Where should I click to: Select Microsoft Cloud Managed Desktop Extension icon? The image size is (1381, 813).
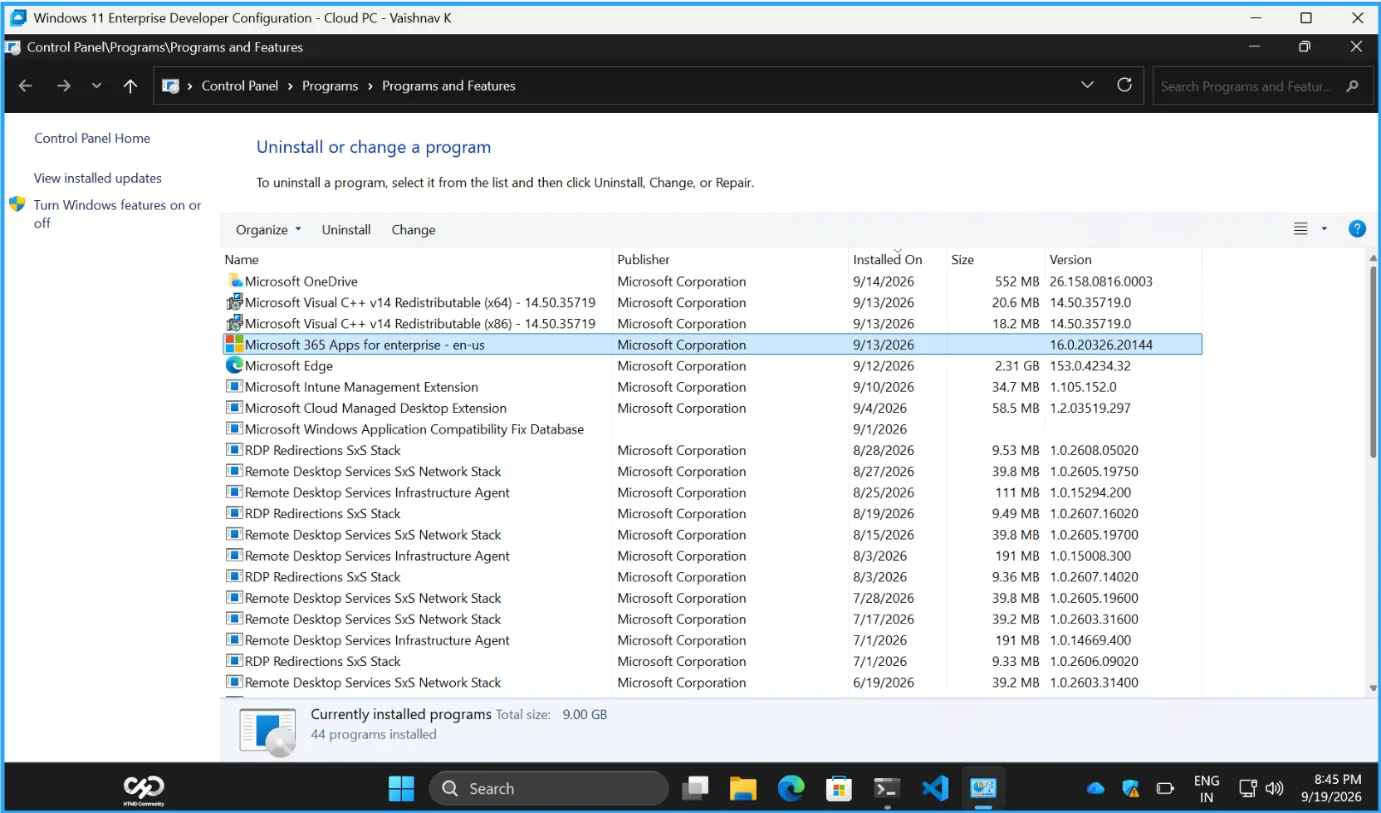[235, 408]
